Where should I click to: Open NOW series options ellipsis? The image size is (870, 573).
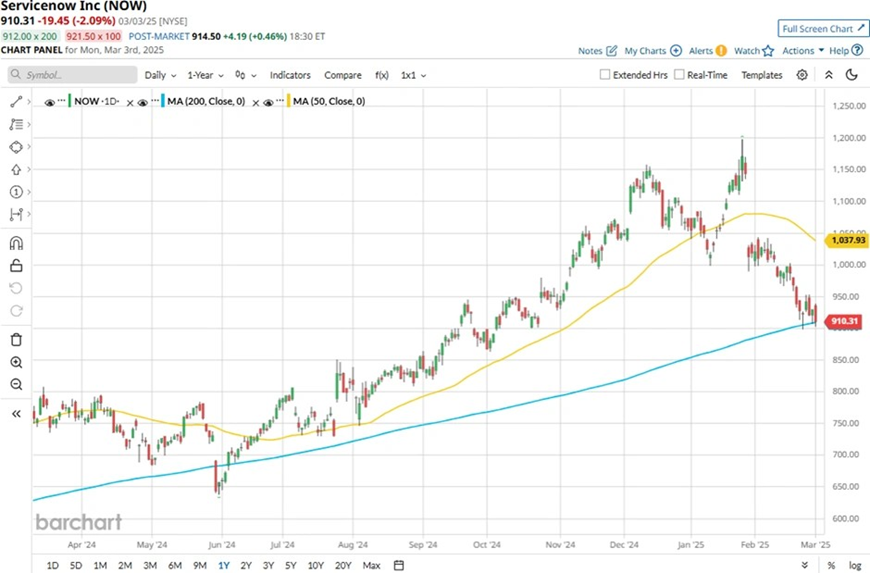pyautogui.click(x=62, y=100)
